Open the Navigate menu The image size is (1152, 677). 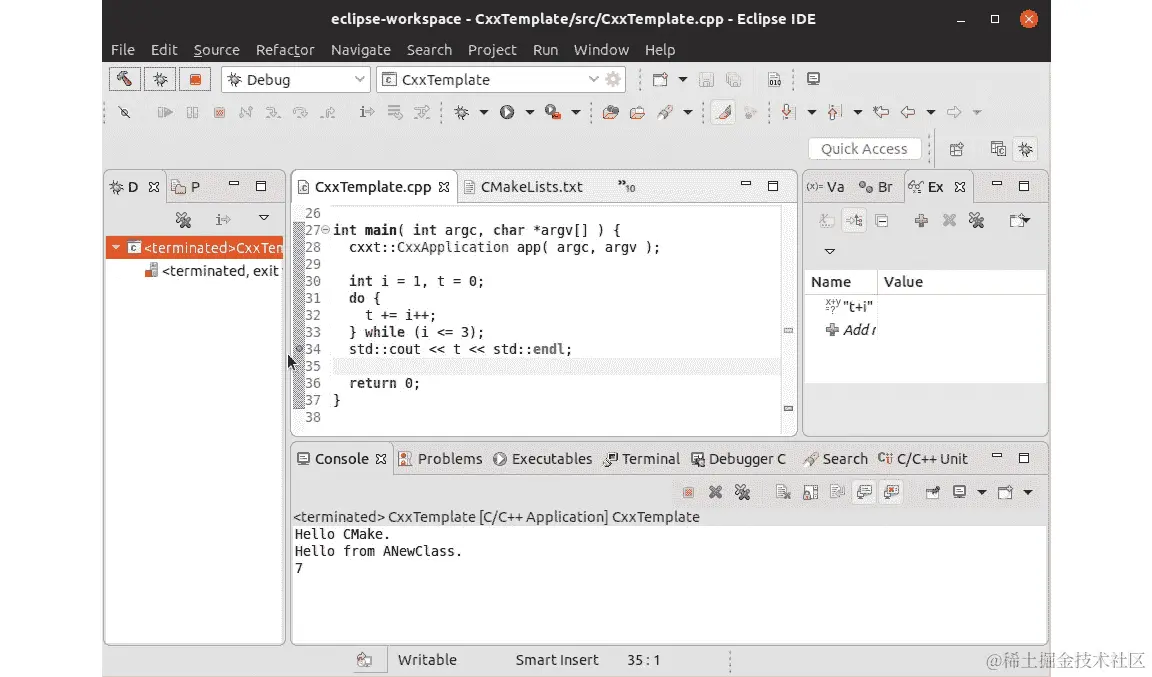coord(361,50)
